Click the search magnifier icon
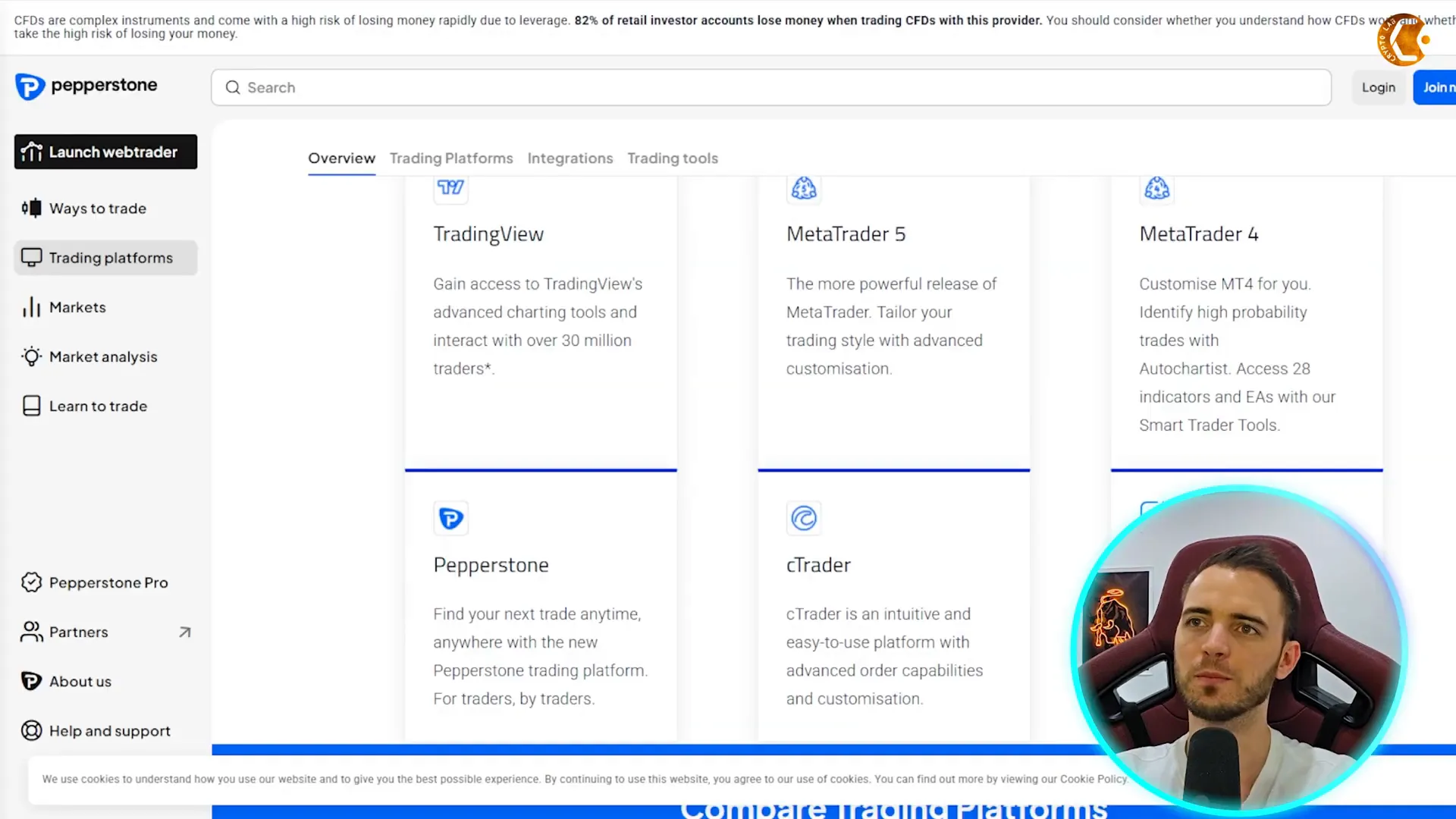Screen dimensions: 1456x819 [x=233, y=87]
